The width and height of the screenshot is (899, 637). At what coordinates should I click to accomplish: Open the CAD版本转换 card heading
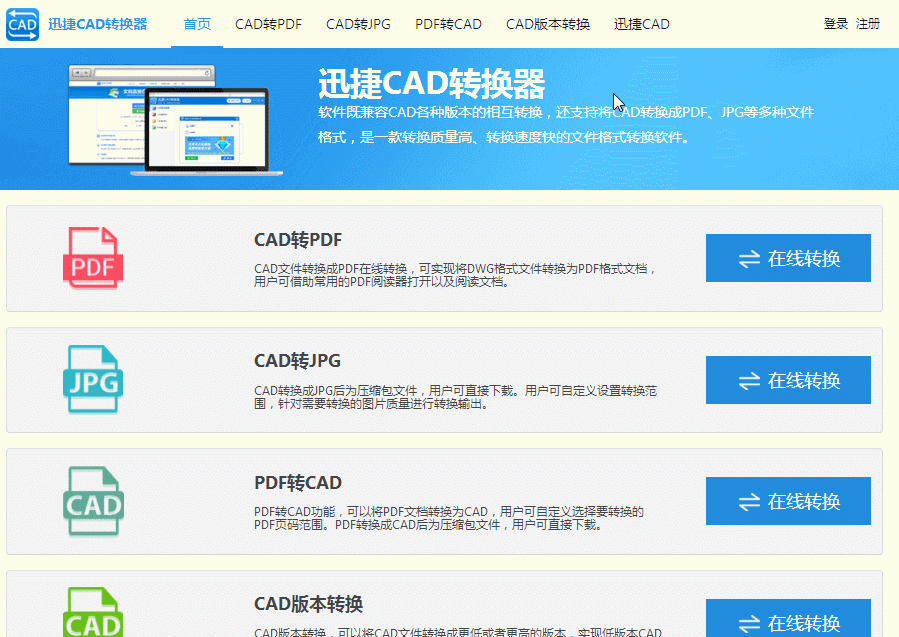pos(308,604)
